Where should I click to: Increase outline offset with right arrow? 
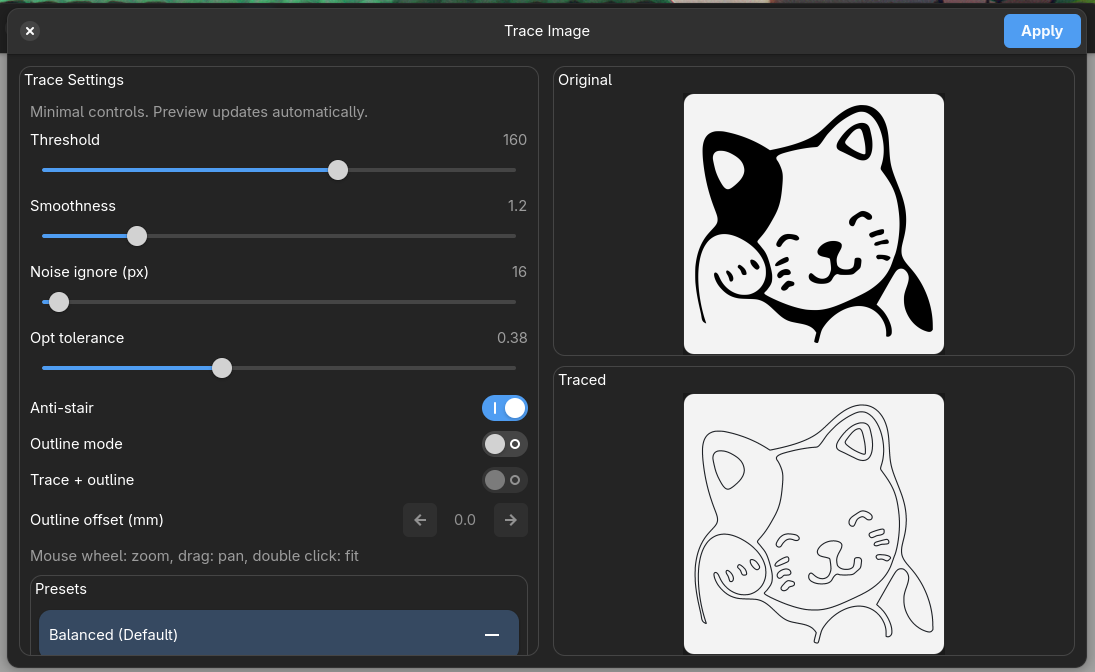[x=510, y=520]
